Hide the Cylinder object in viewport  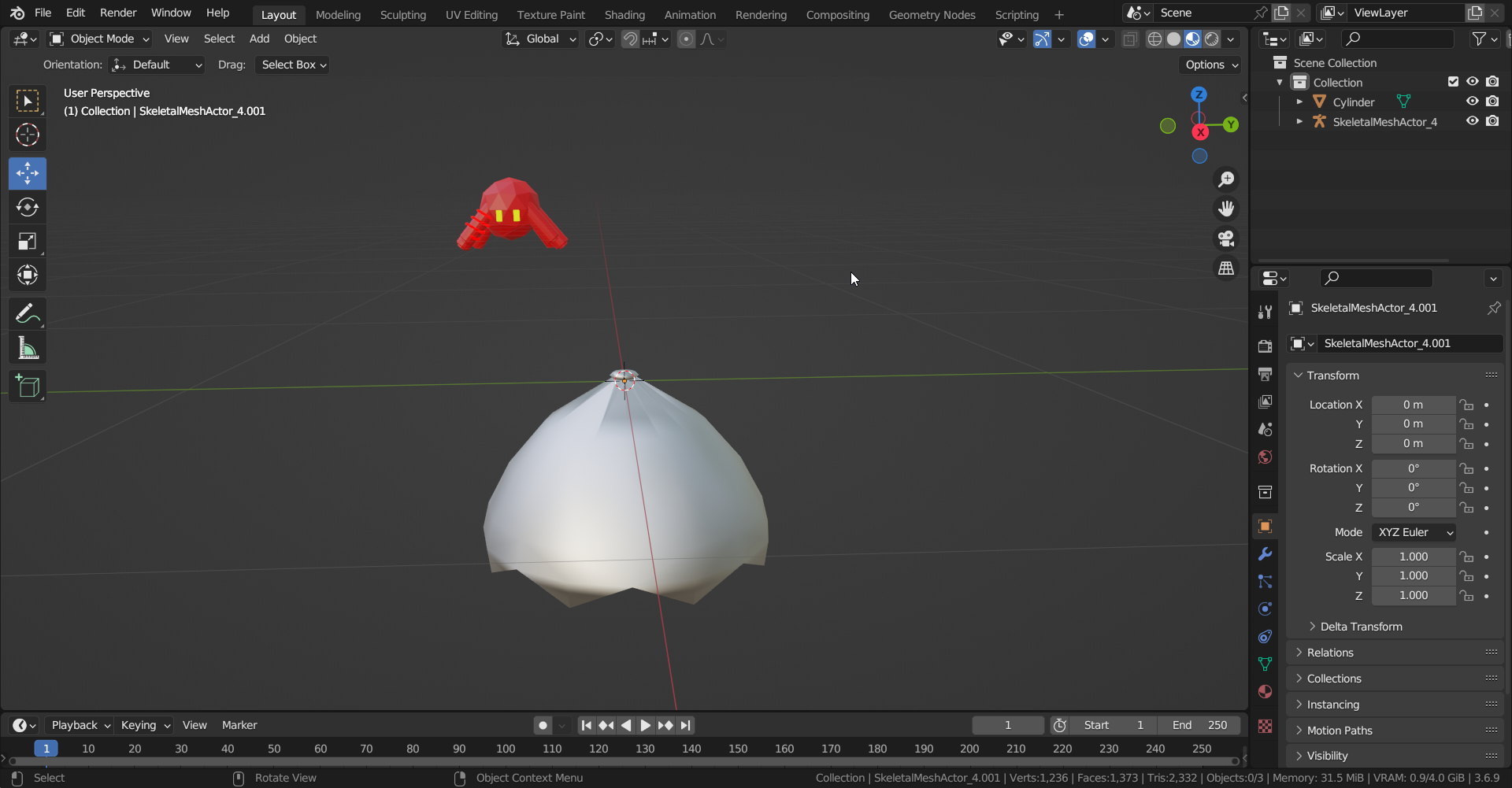pyautogui.click(x=1472, y=102)
